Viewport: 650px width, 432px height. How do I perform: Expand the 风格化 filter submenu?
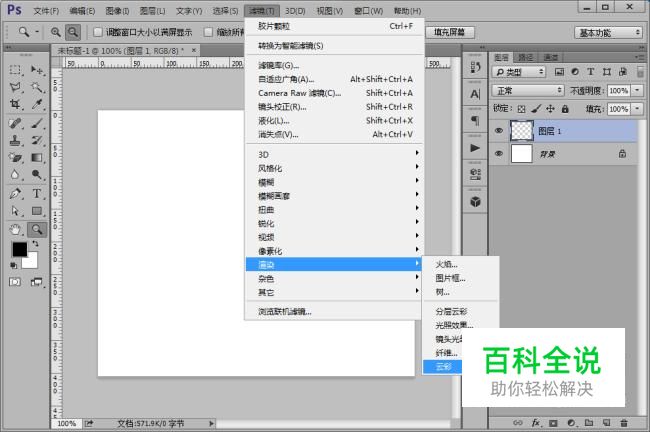[x=335, y=168]
